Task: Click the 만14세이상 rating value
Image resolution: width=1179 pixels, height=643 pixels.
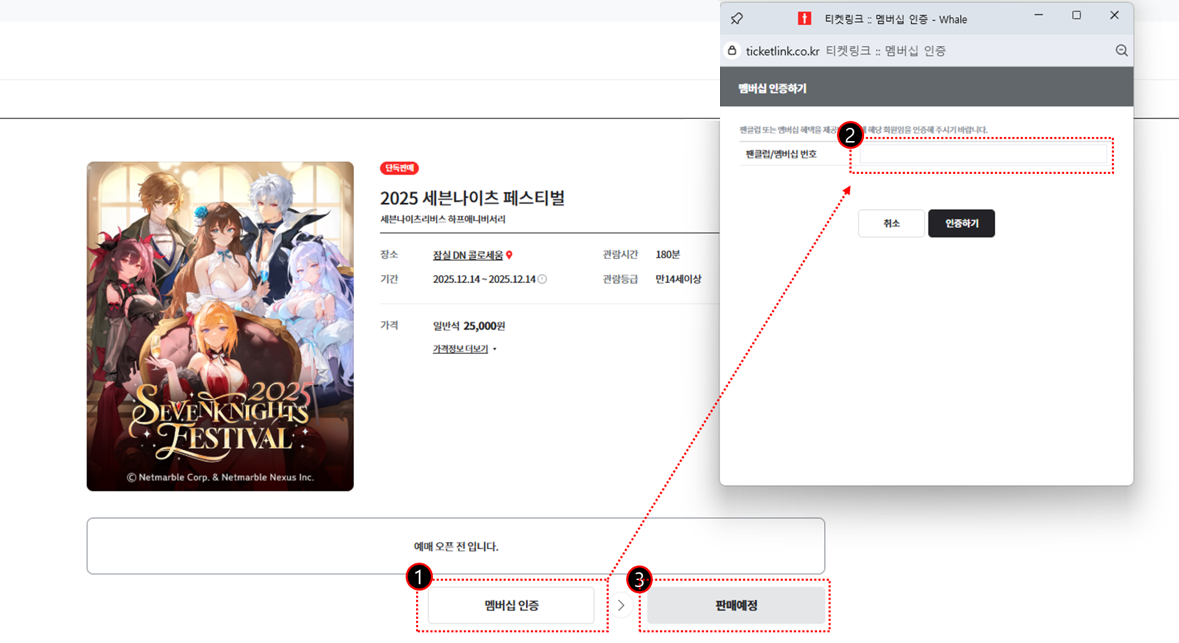Action: (x=677, y=279)
